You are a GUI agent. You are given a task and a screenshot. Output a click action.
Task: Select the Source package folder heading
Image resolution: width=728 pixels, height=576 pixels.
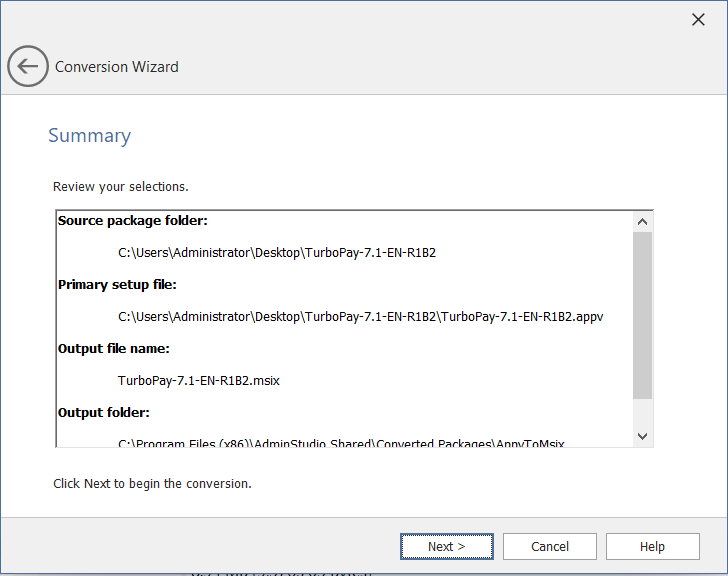pos(133,221)
